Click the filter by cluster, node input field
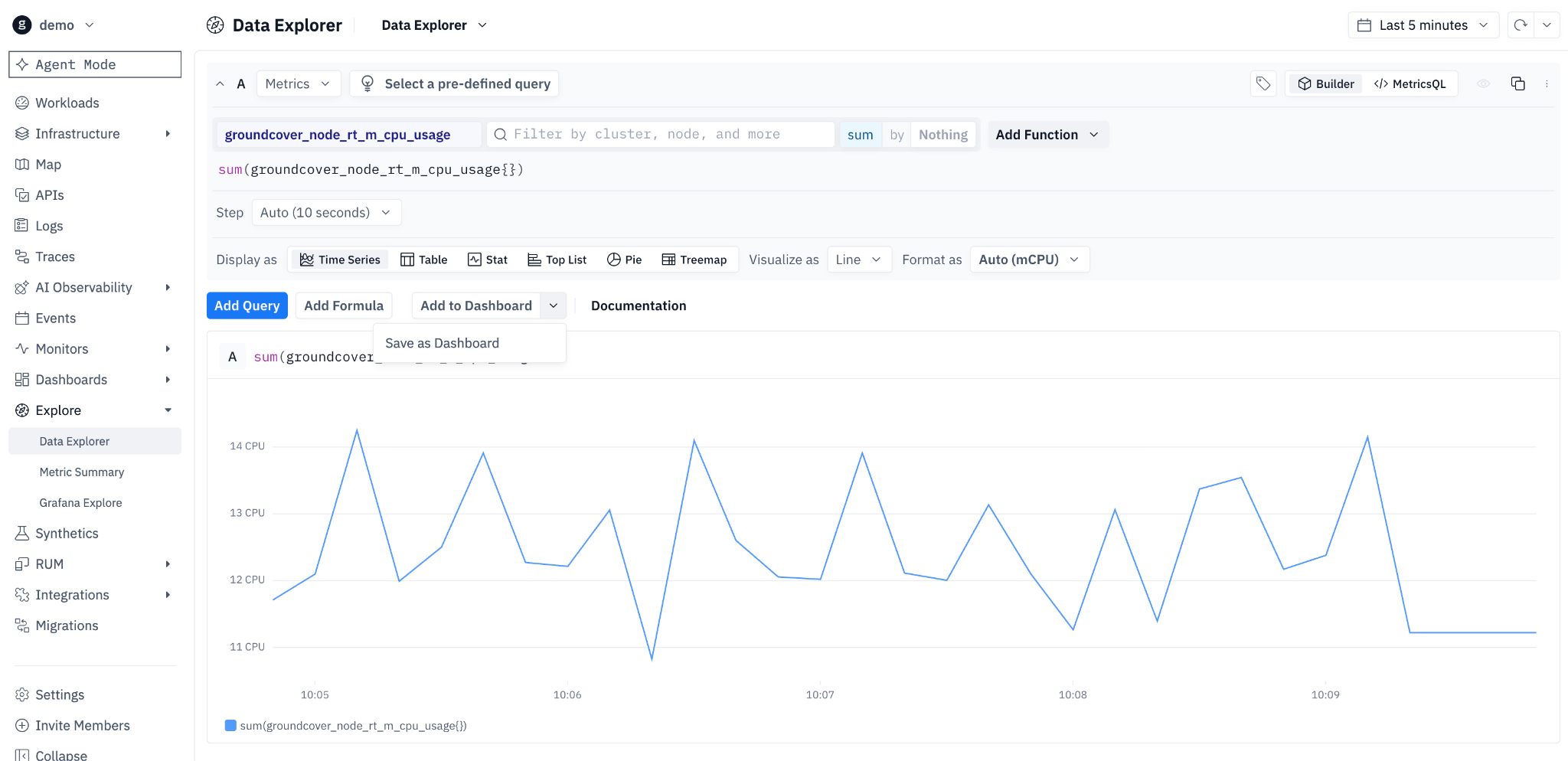1568x761 pixels. 661,135
